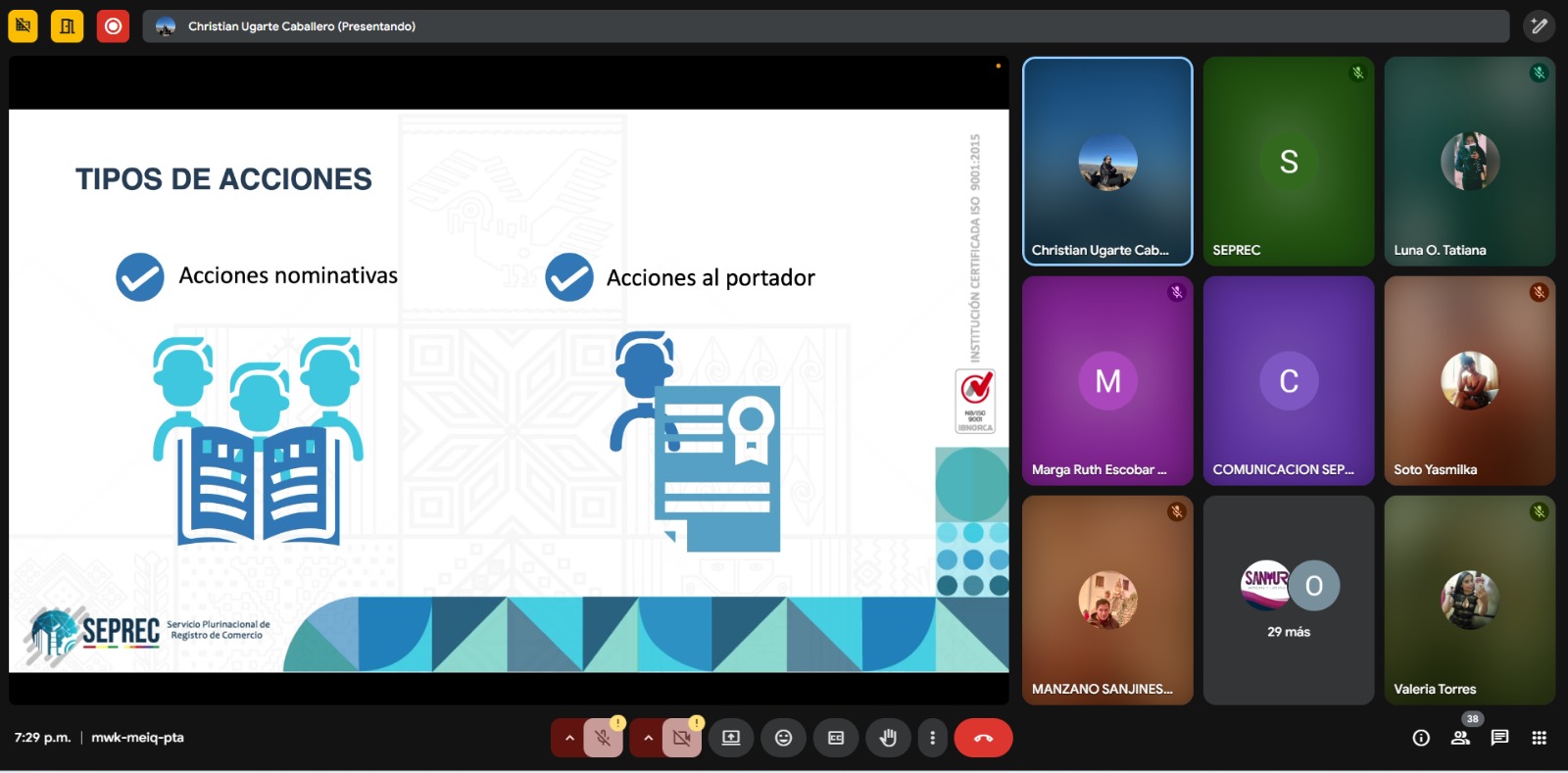1568x773 pixels.
Task: Expand audio settings arrow beside microphone
Action: pos(568,738)
